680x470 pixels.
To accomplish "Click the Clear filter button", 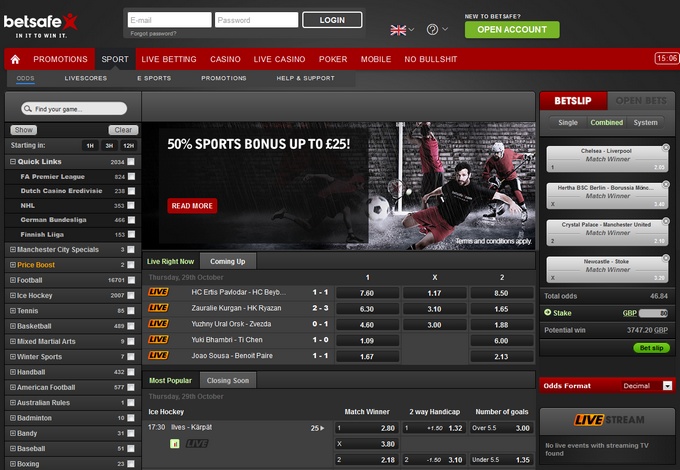I will [x=123, y=130].
